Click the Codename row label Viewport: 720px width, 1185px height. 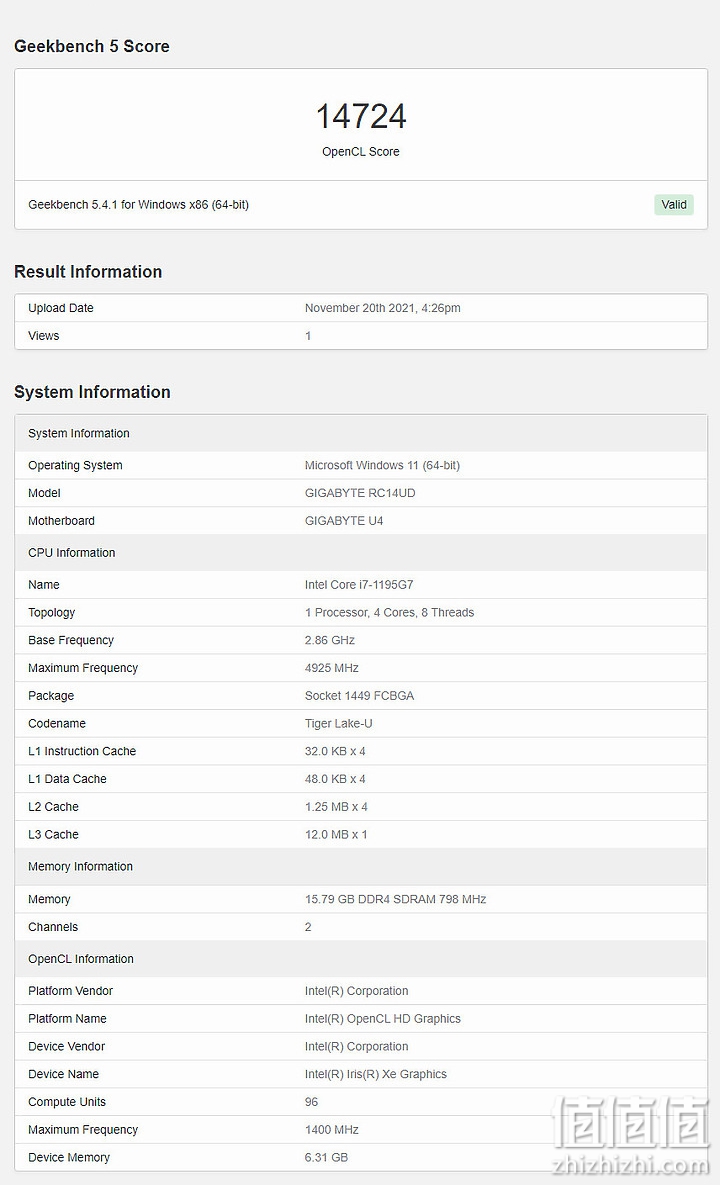(x=57, y=724)
